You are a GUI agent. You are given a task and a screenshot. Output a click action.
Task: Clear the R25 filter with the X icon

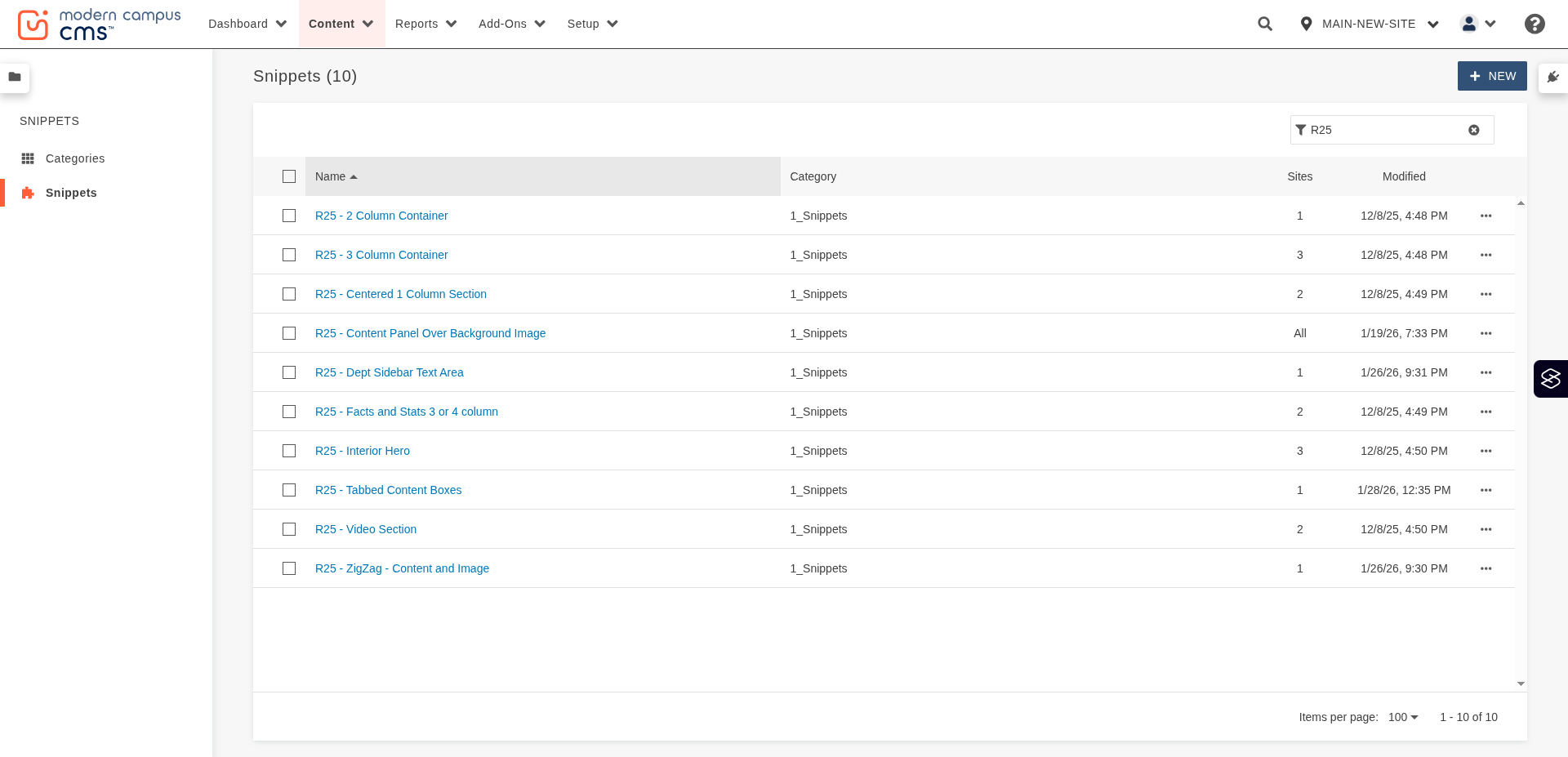pos(1474,130)
